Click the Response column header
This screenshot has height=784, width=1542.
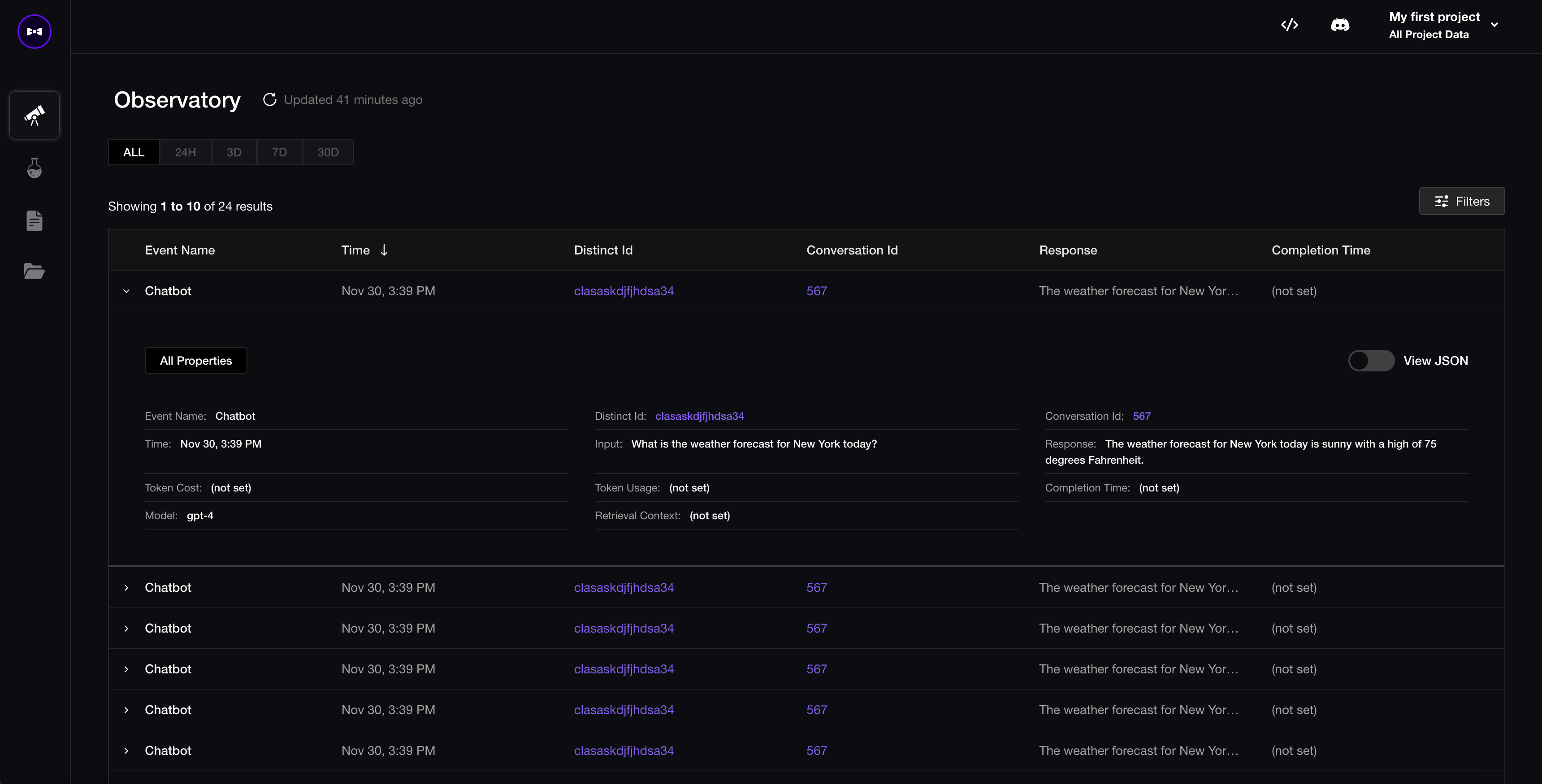(1068, 250)
